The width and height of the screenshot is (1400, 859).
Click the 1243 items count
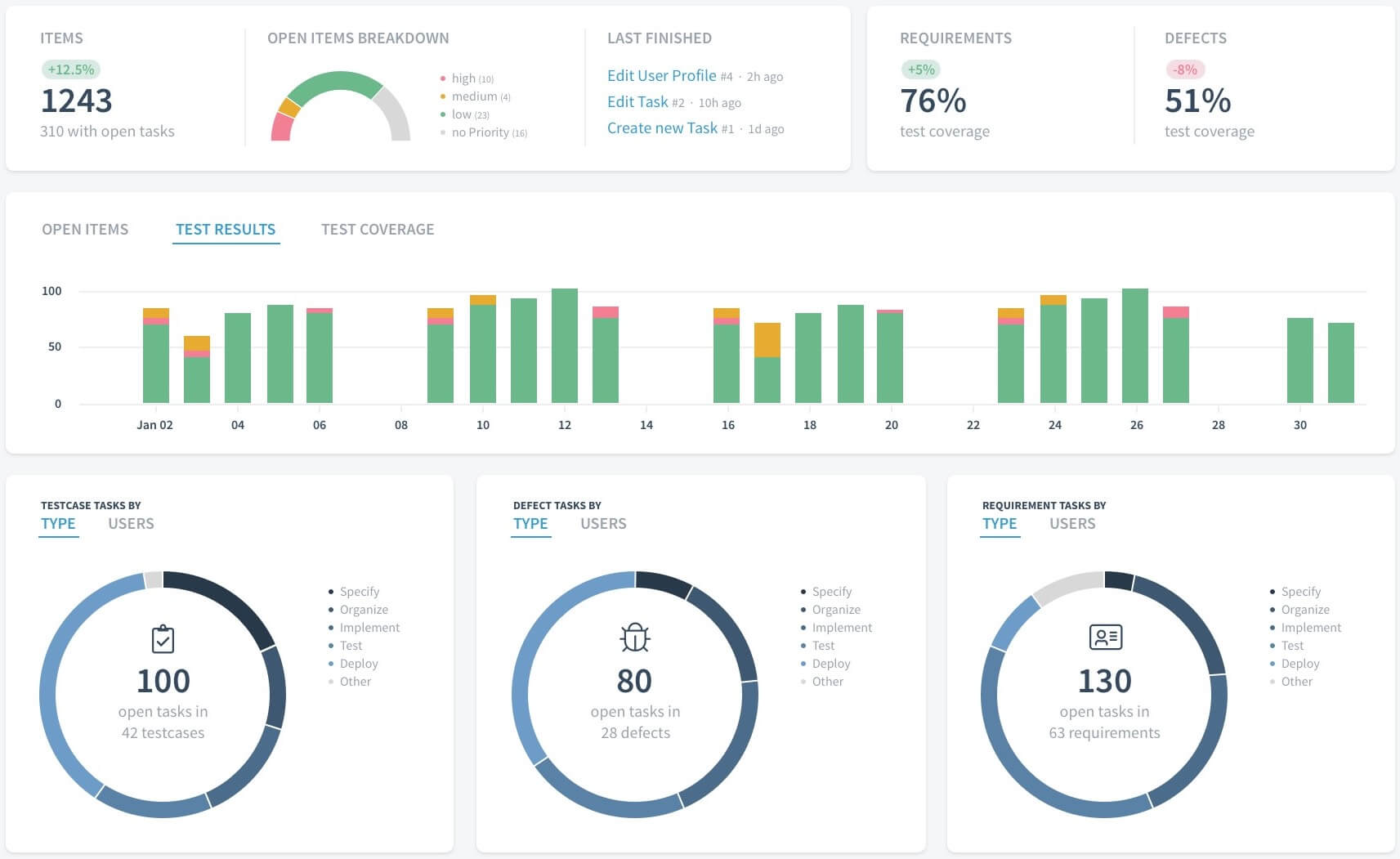(77, 101)
